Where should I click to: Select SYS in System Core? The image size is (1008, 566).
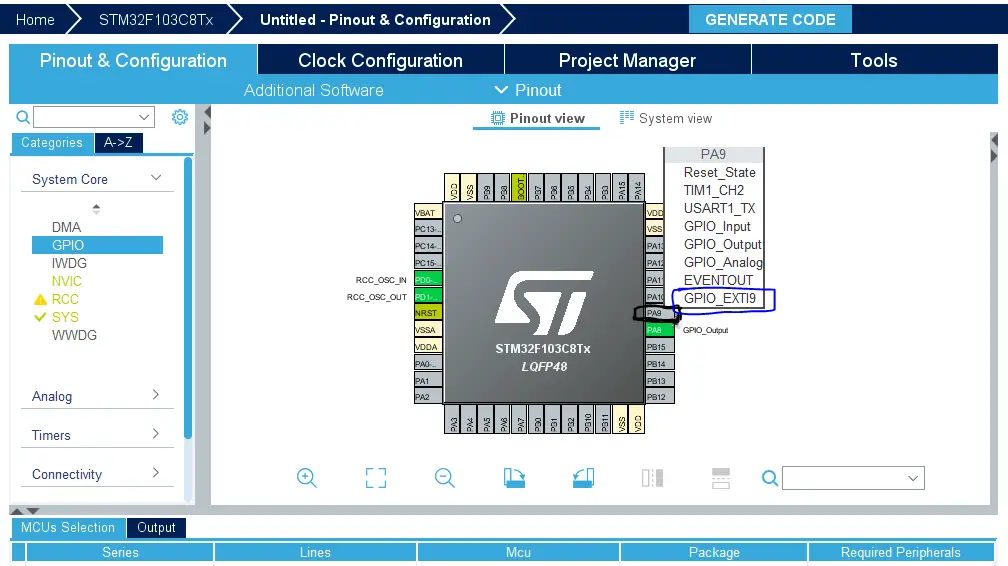tap(65, 317)
